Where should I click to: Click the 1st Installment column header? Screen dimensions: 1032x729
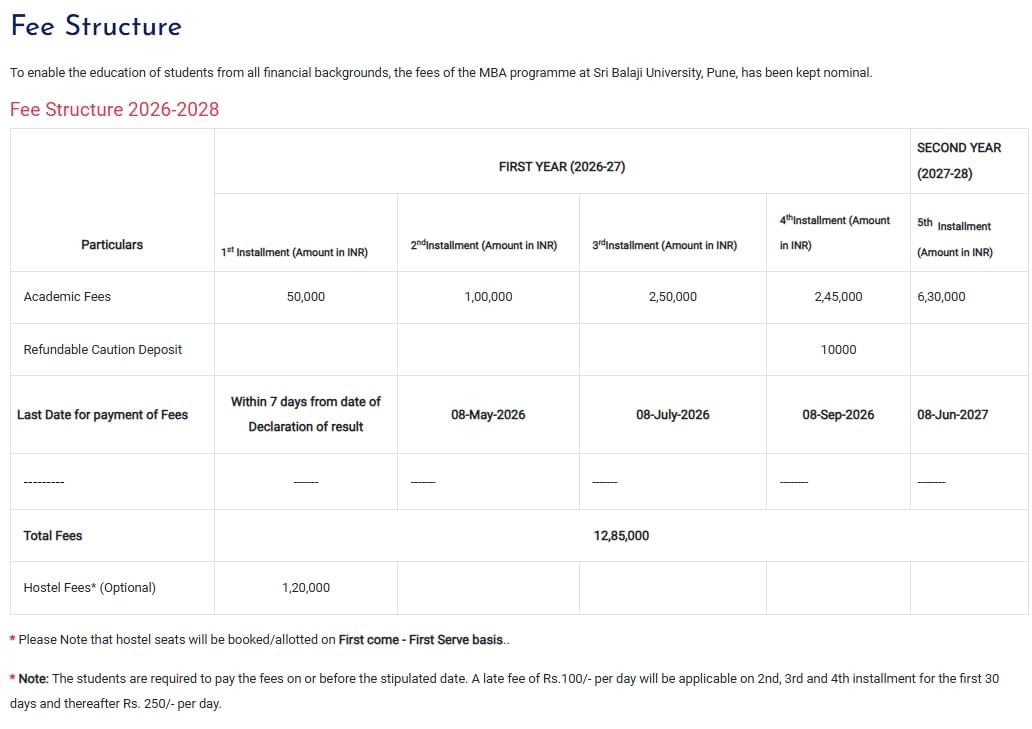coord(294,253)
